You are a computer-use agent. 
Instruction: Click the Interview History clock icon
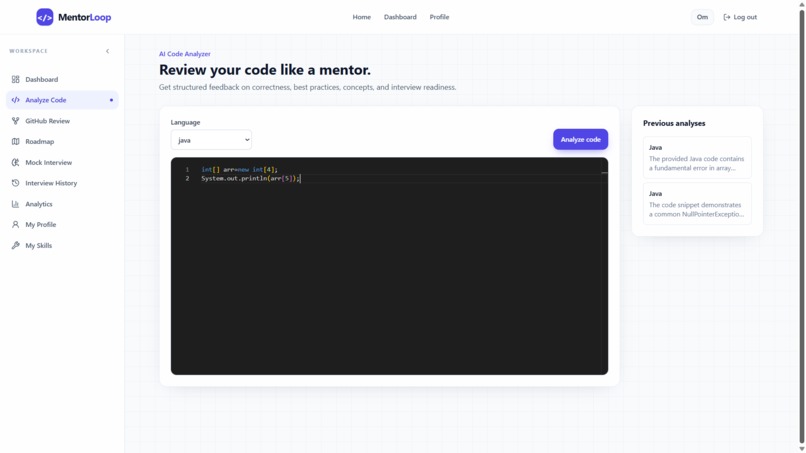tap(15, 183)
